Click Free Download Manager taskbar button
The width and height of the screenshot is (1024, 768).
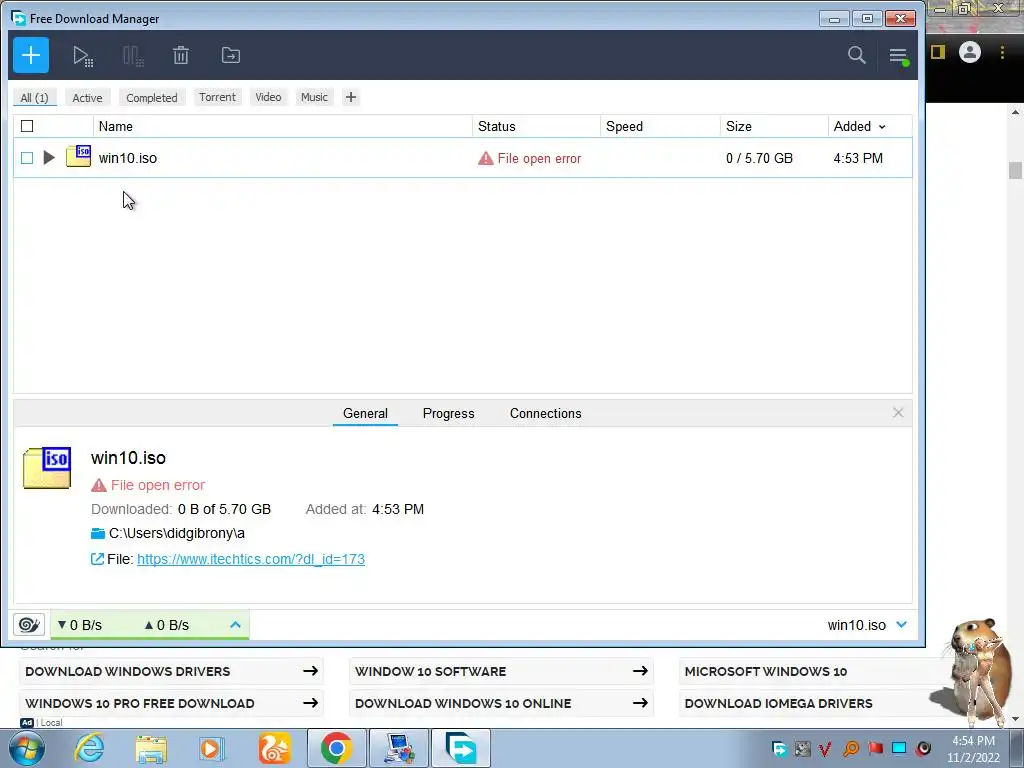click(x=460, y=748)
